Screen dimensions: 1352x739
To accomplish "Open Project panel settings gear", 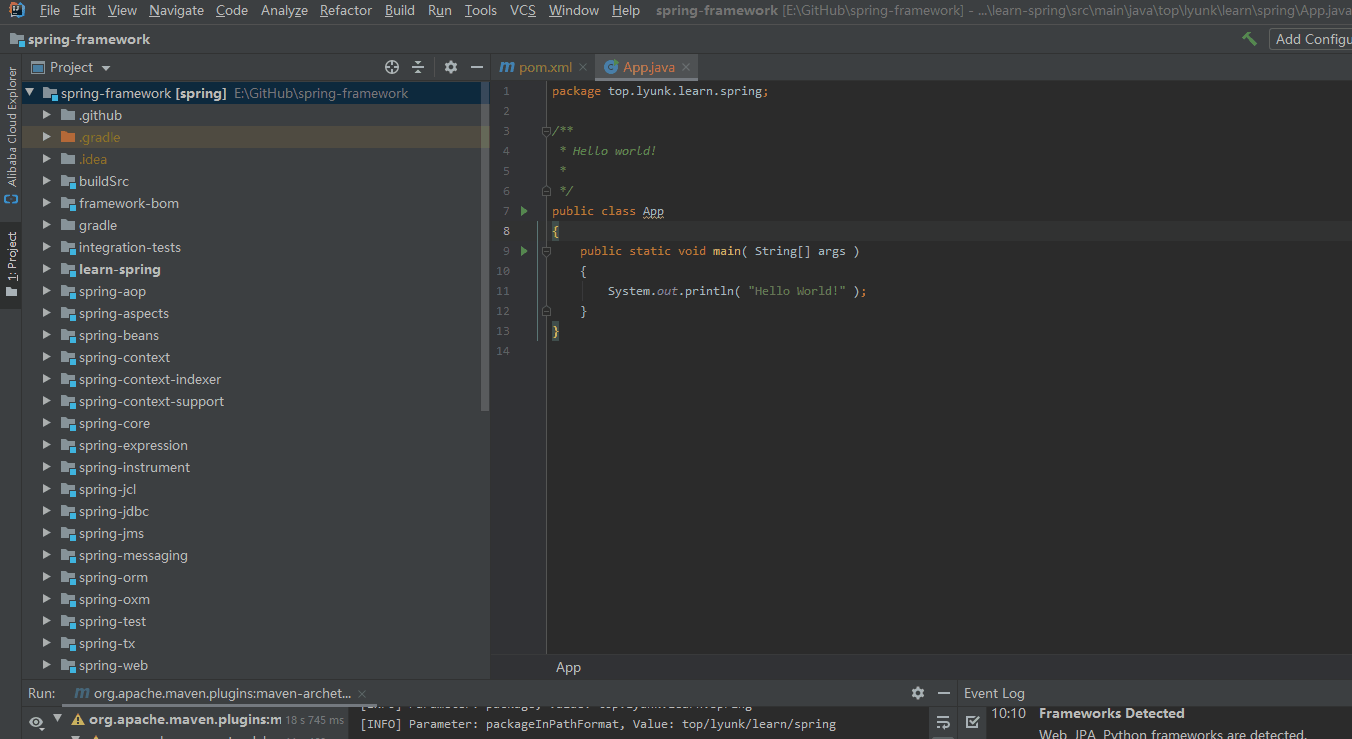I will [x=451, y=67].
